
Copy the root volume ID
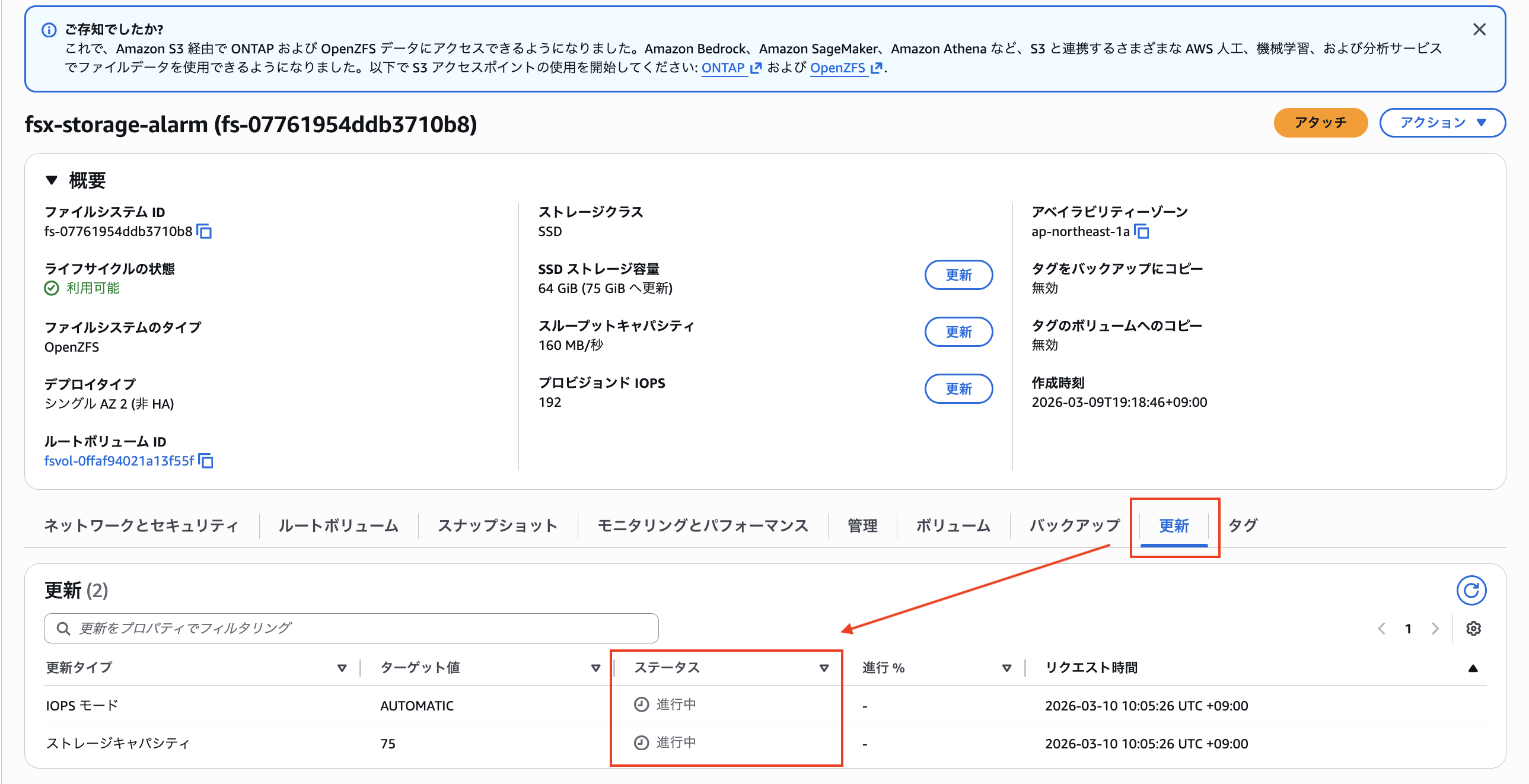pyautogui.click(x=205, y=461)
